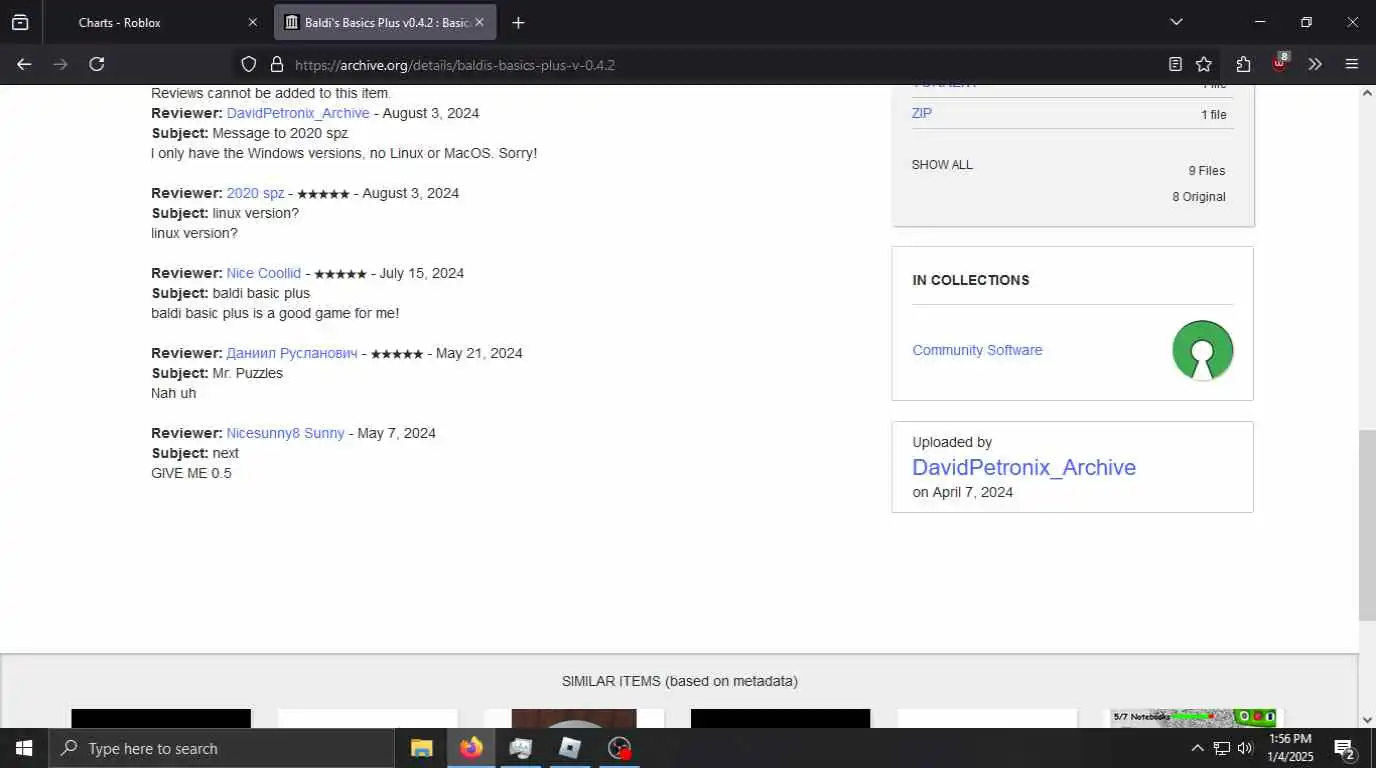Click the site security padlock icon

pos(278,65)
